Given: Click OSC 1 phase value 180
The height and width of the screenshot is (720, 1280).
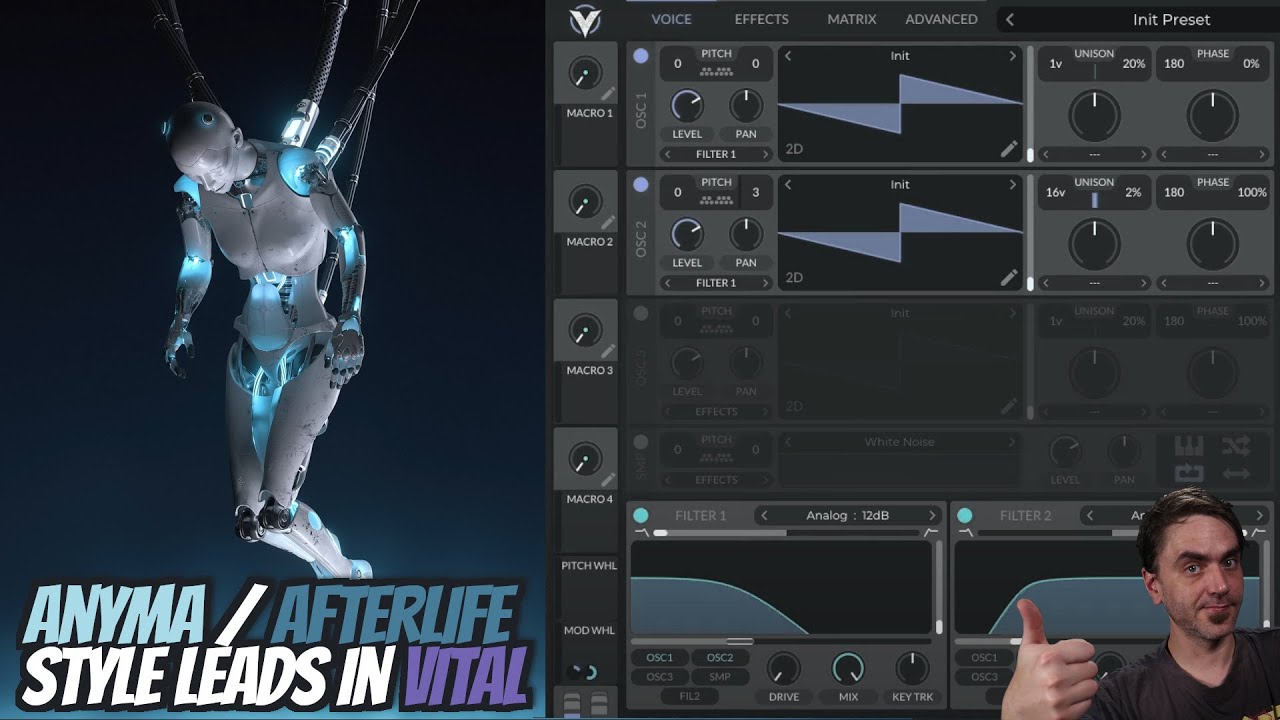Looking at the screenshot, I should click(1174, 63).
